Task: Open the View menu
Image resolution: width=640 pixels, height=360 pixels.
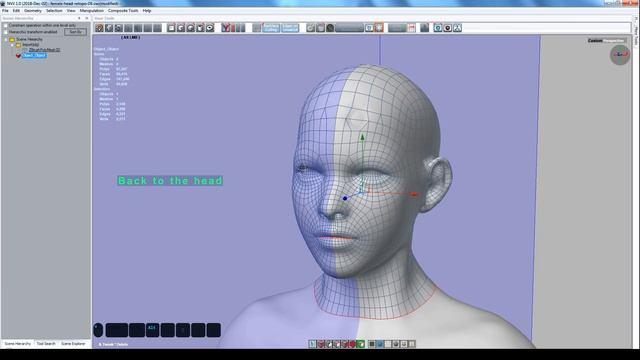Action: (x=71, y=11)
